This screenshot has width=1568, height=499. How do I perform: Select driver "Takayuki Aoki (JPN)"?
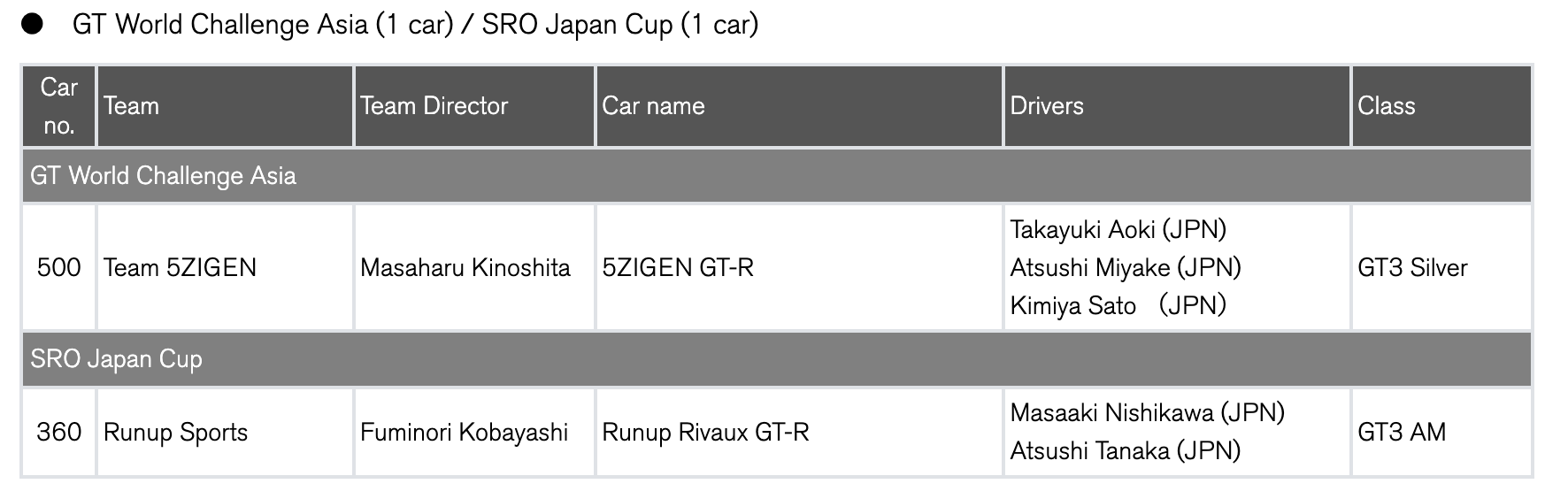1118,230
